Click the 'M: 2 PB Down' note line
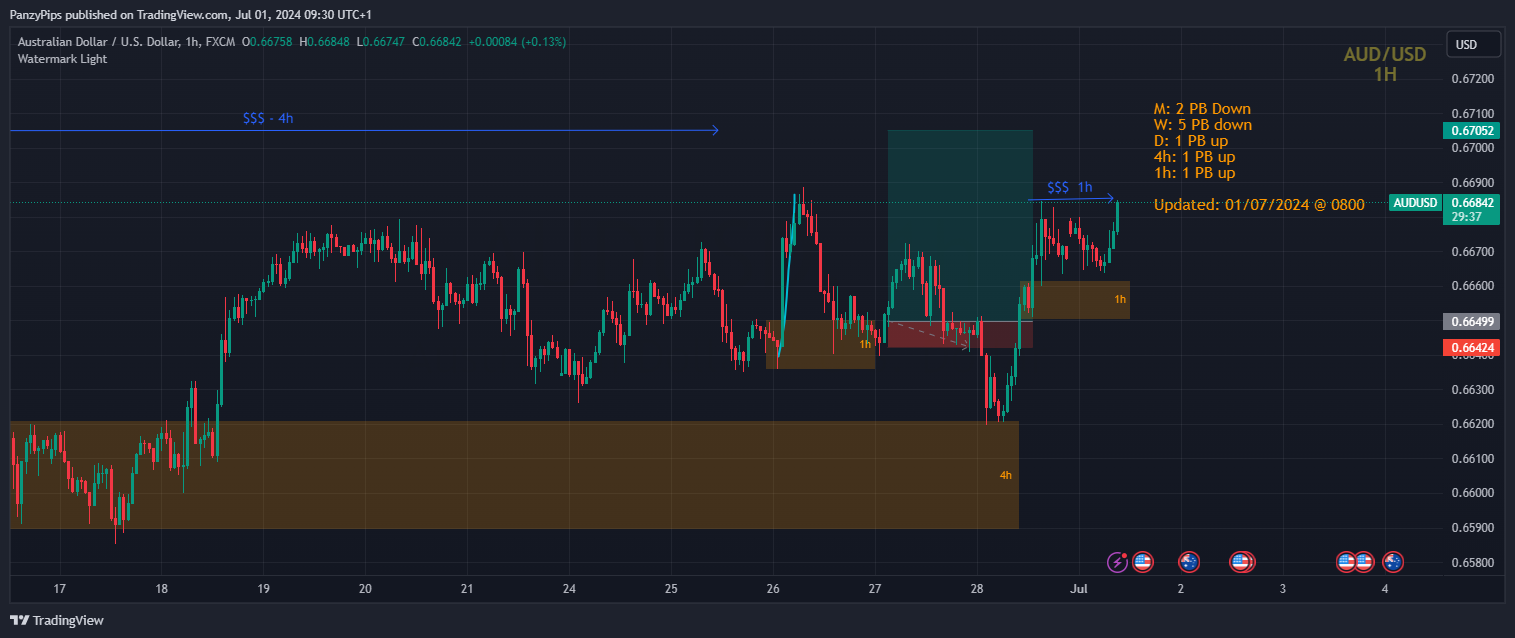The image size is (1515, 638). [1202, 109]
